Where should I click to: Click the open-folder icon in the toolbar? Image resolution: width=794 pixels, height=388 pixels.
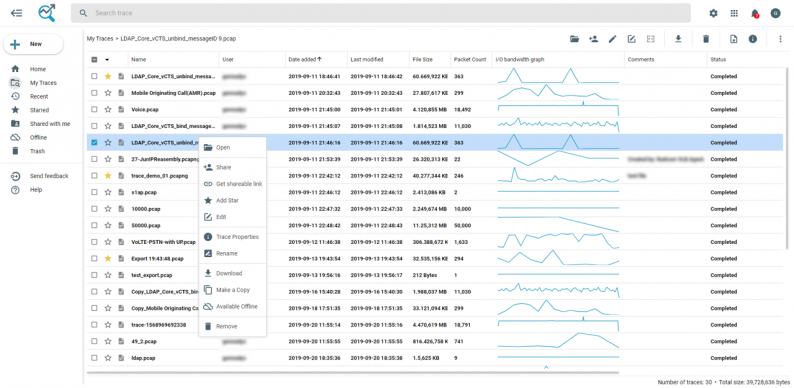click(x=574, y=38)
